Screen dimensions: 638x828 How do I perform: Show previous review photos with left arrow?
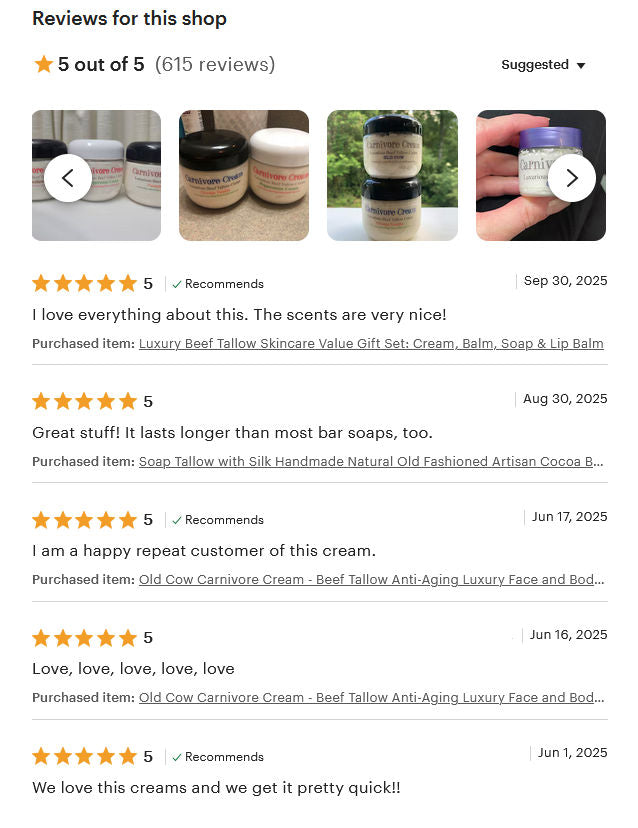coord(68,178)
